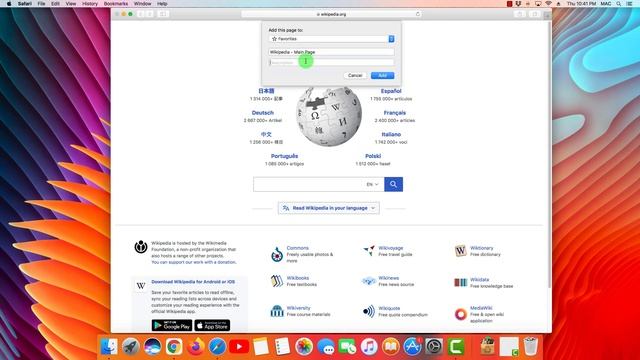
Task: Open the Español Wikipedia link
Action: [391, 91]
